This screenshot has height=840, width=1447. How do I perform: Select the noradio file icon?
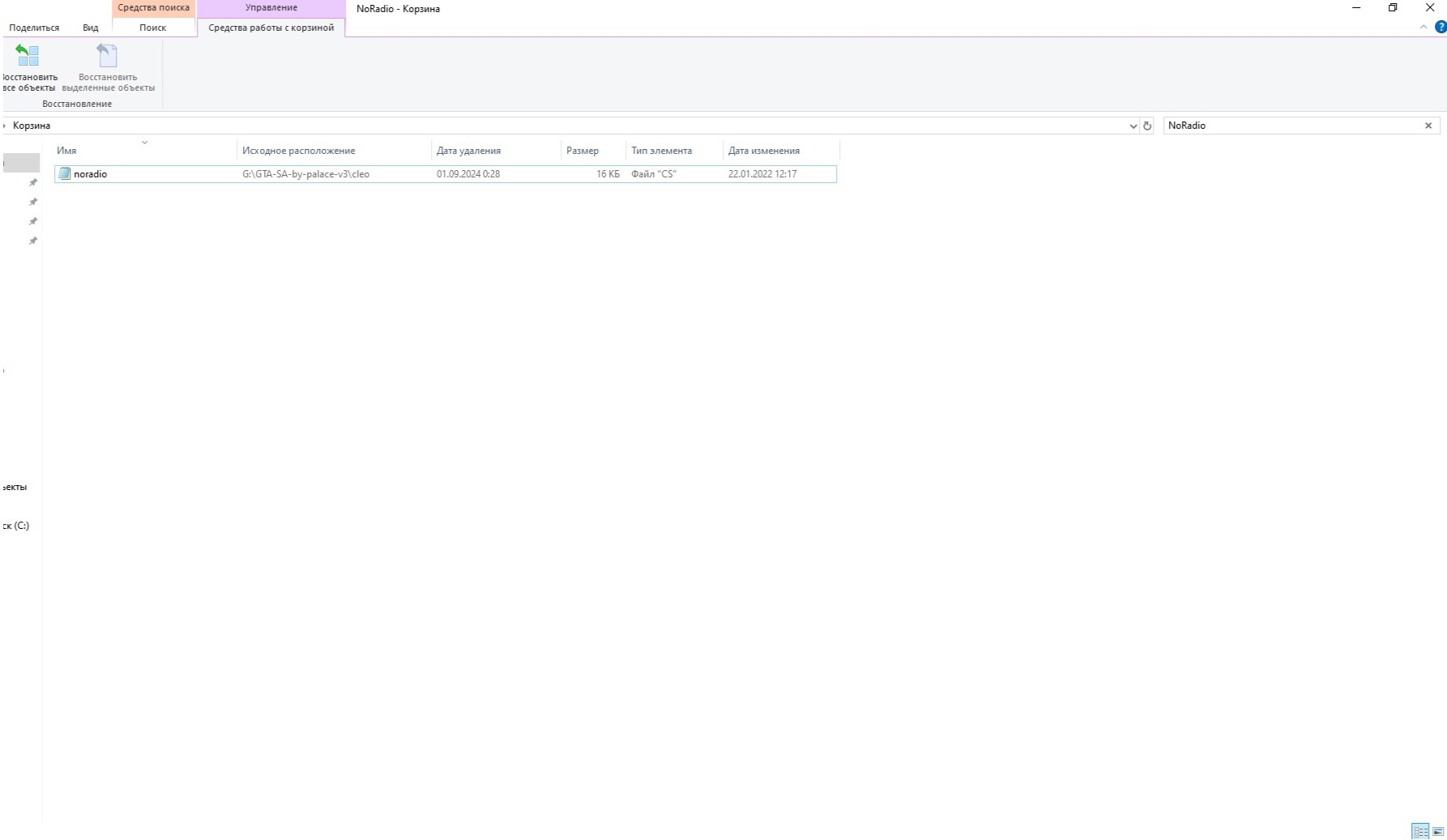tap(65, 174)
